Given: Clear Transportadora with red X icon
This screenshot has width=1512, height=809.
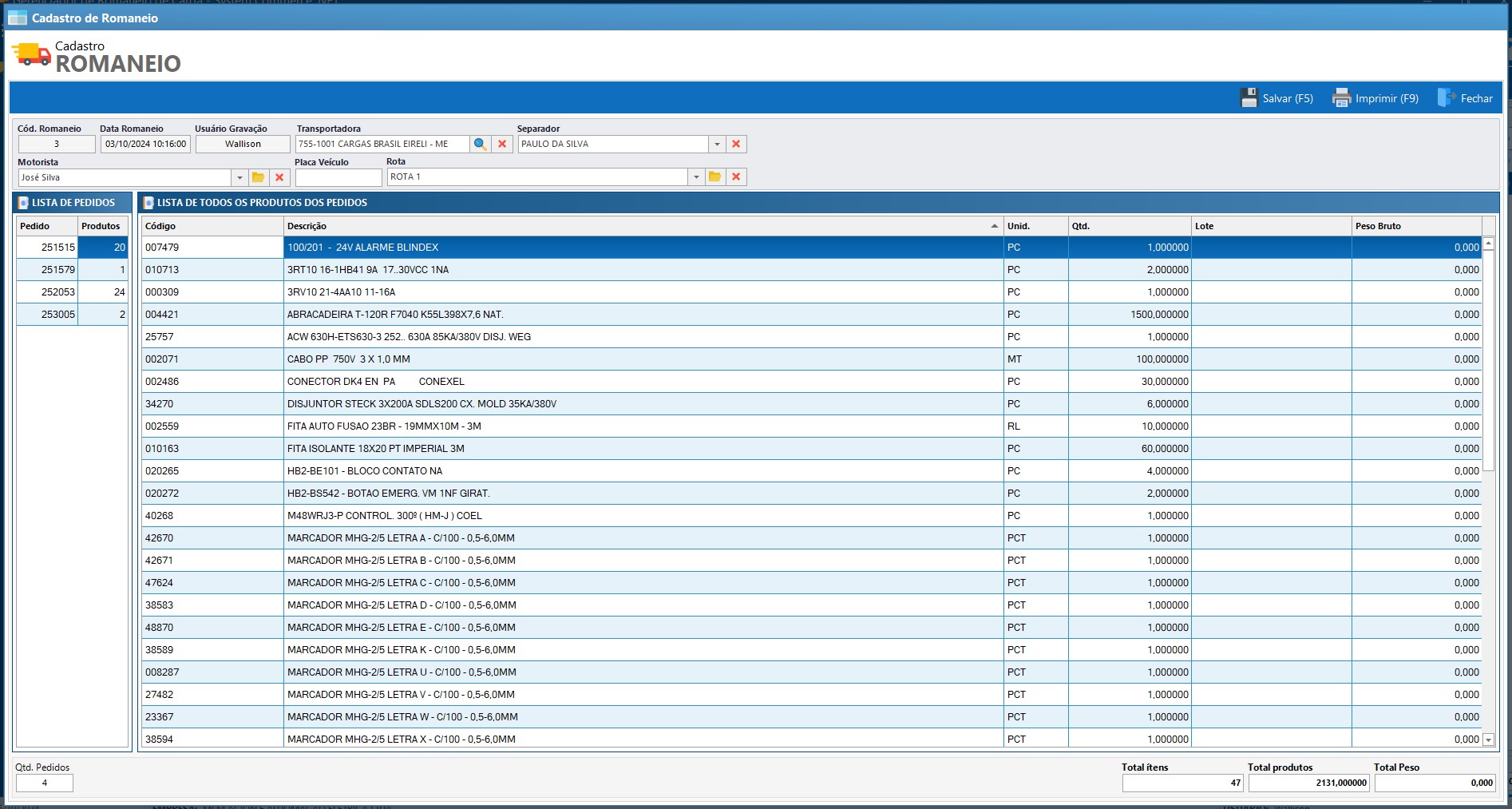Looking at the screenshot, I should (x=502, y=145).
